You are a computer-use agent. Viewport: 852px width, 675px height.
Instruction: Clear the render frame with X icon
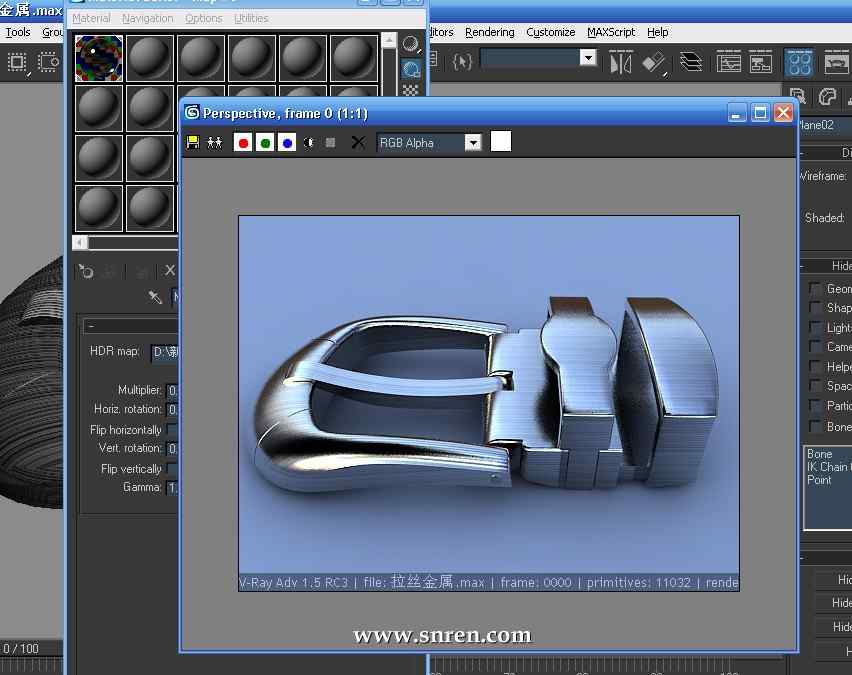358,143
